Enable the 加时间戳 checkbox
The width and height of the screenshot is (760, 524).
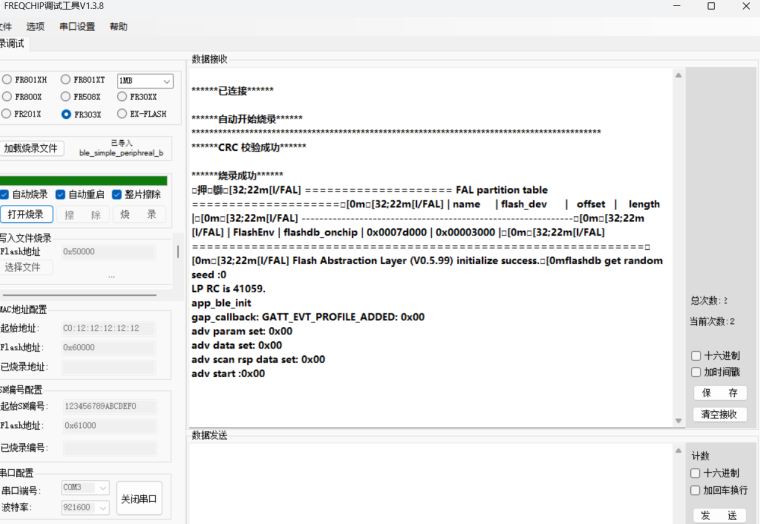696,372
